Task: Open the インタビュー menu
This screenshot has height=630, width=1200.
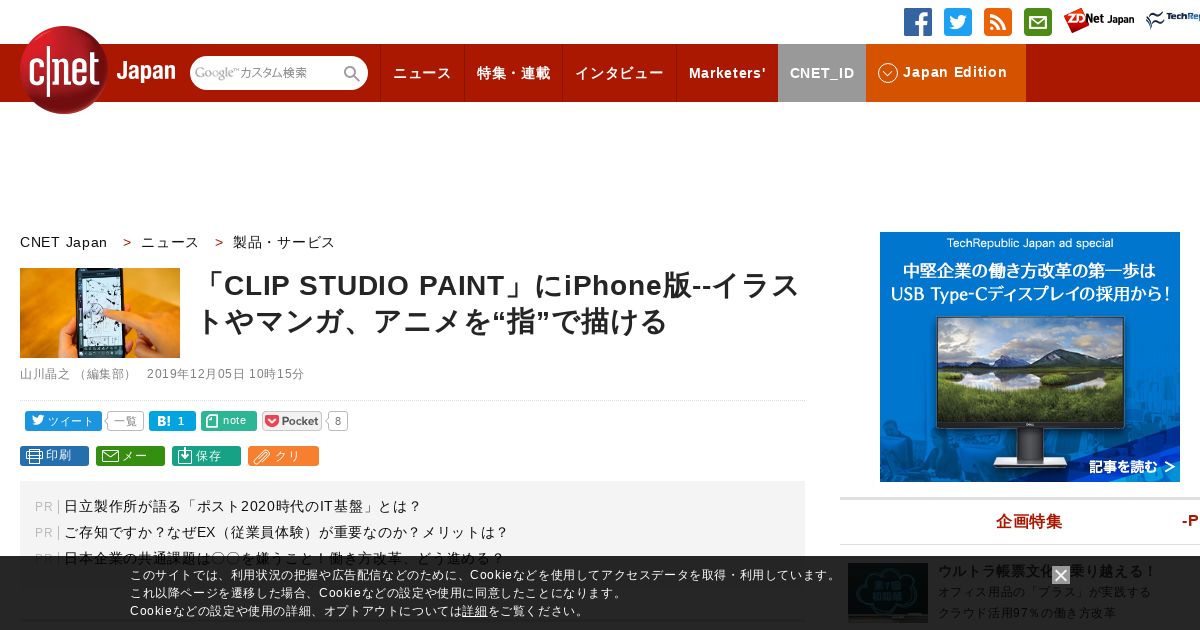Action: [x=619, y=73]
